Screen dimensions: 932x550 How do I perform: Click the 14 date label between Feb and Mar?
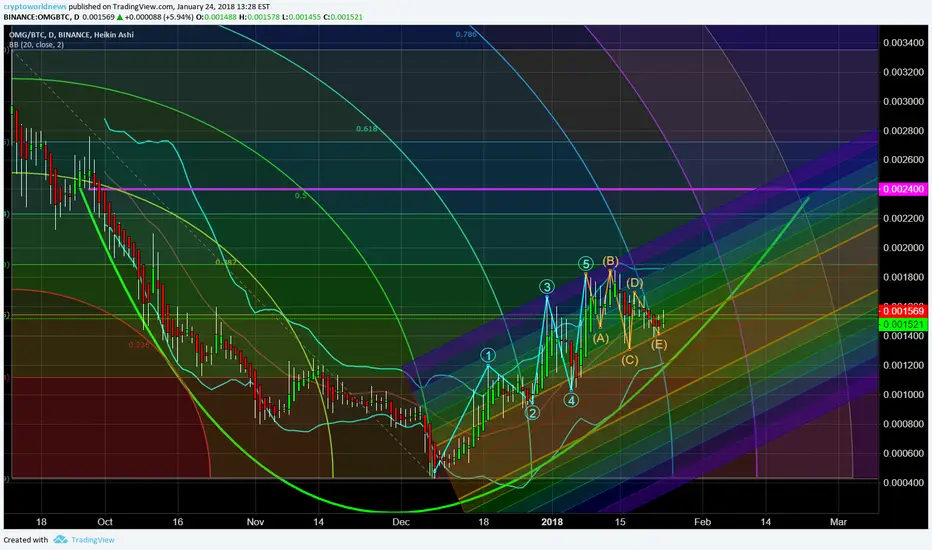pyautogui.click(x=766, y=522)
